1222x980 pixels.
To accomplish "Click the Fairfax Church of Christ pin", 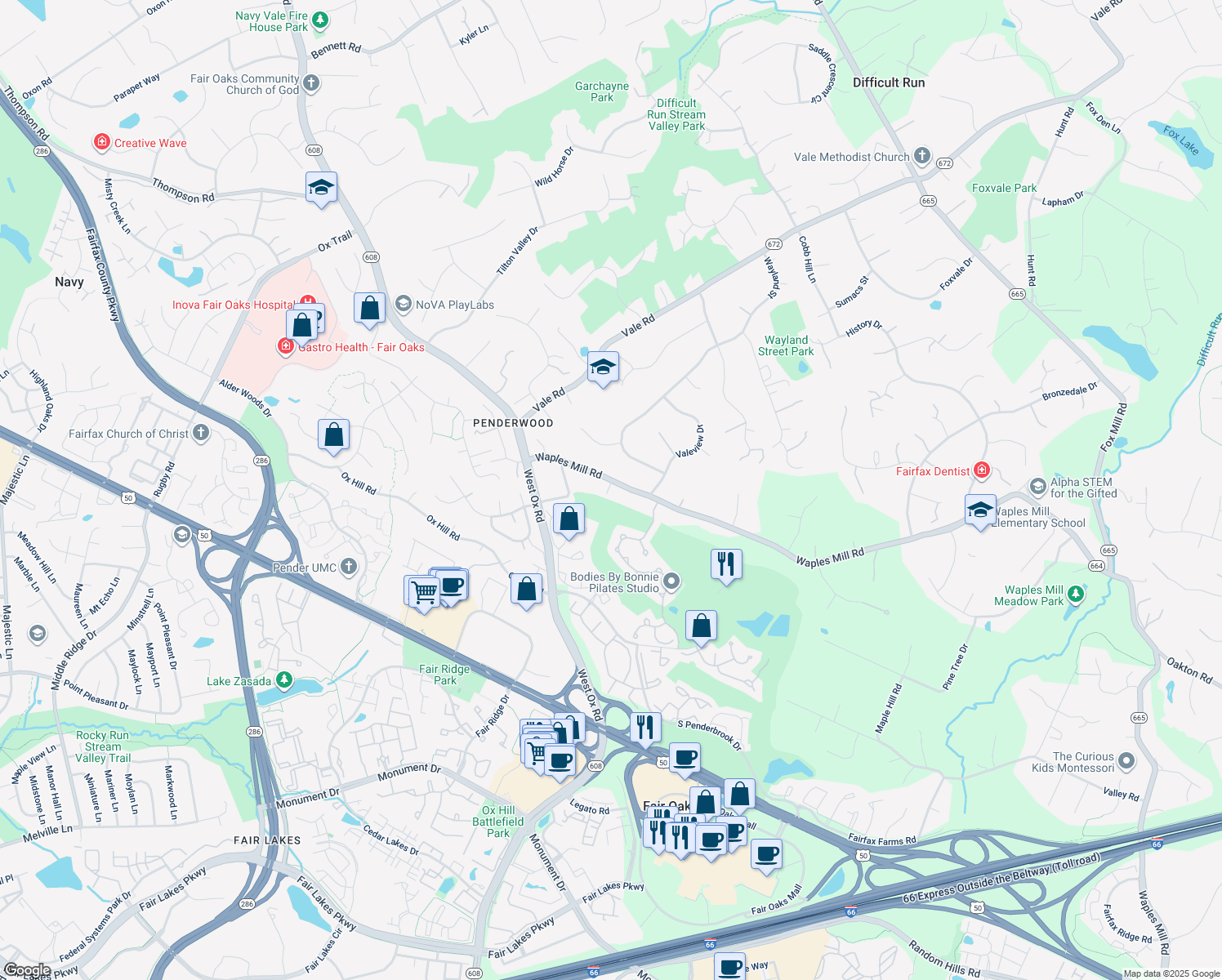I will pos(201,433).
